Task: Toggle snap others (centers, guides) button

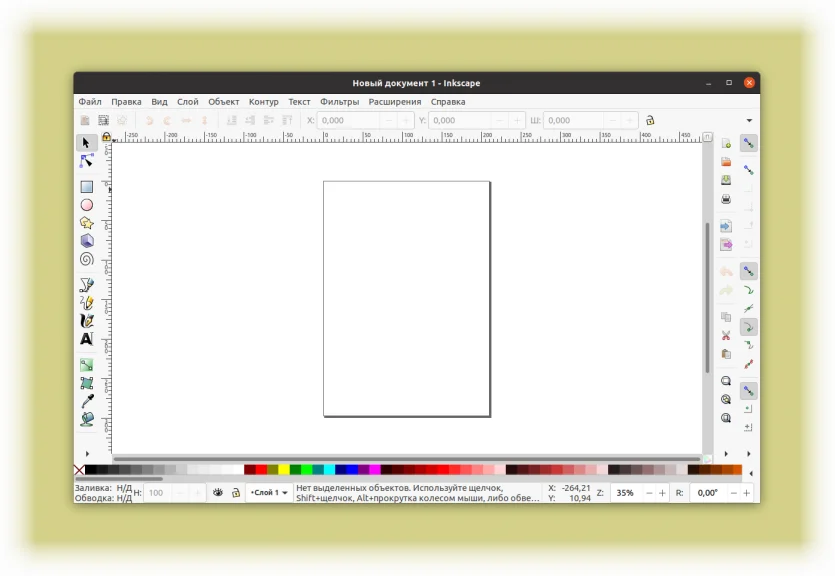Action: 749,391
